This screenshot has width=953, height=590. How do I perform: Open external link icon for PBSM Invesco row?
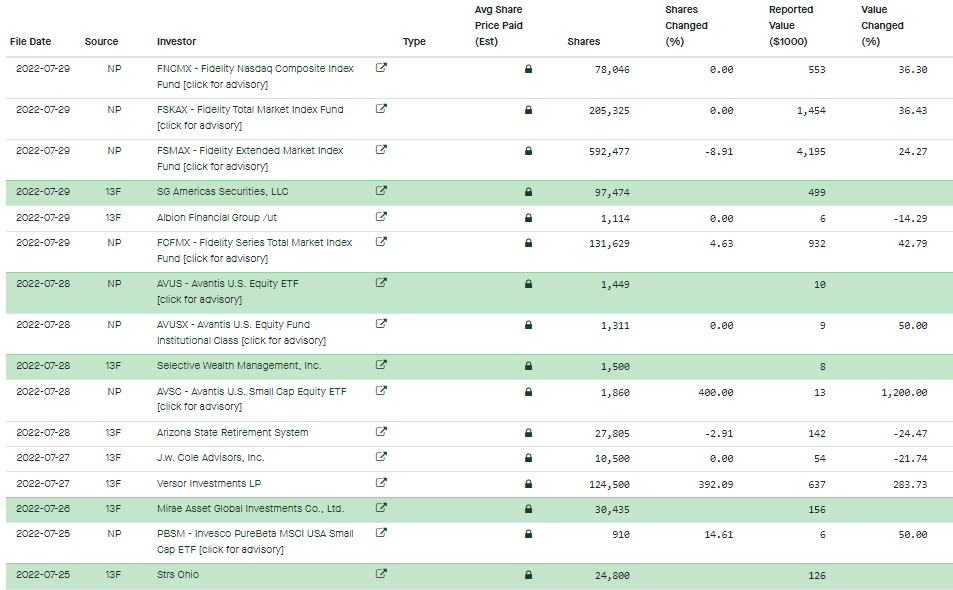(381, 533)
